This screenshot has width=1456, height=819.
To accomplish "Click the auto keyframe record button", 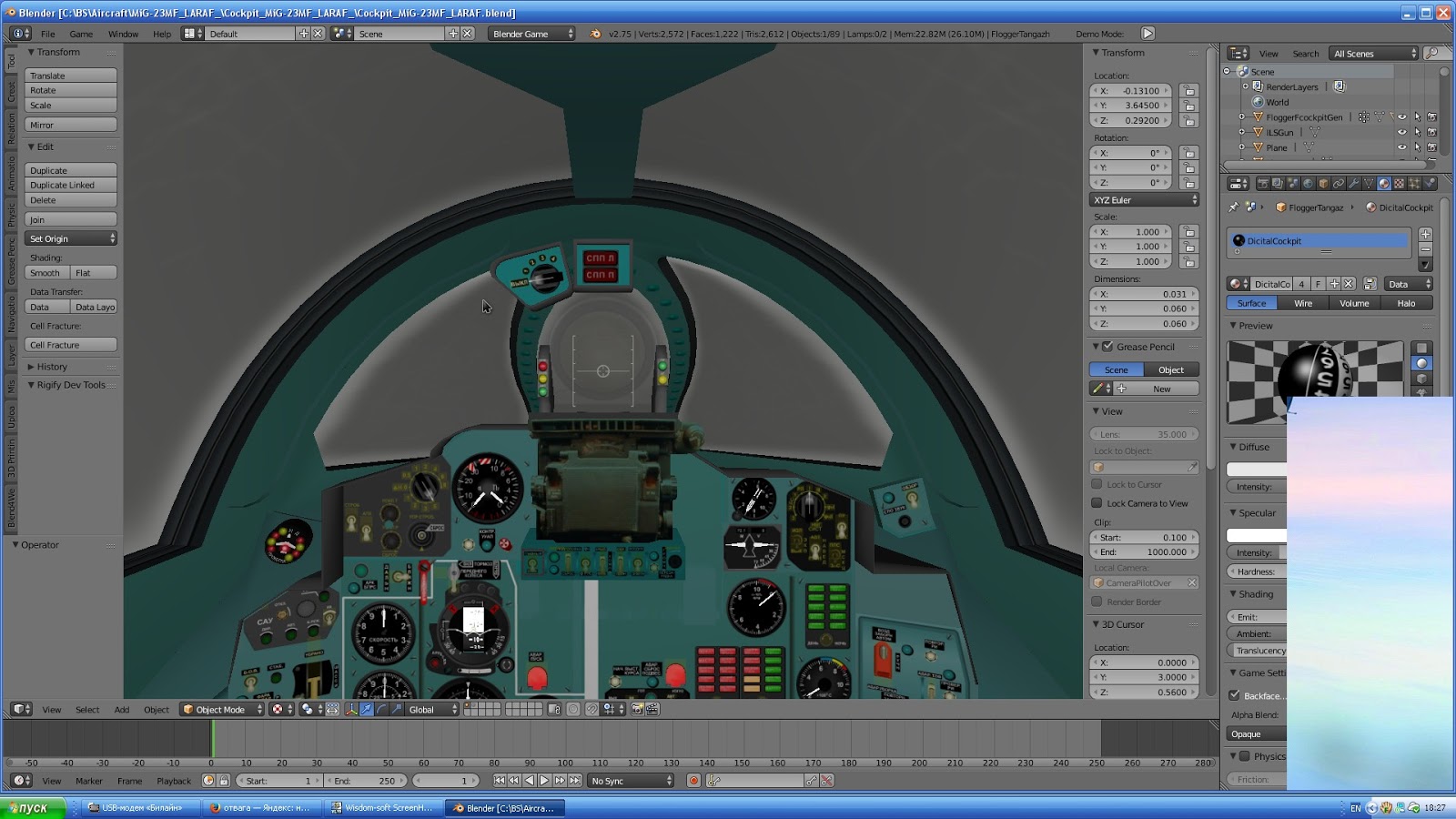I will 693,781.
